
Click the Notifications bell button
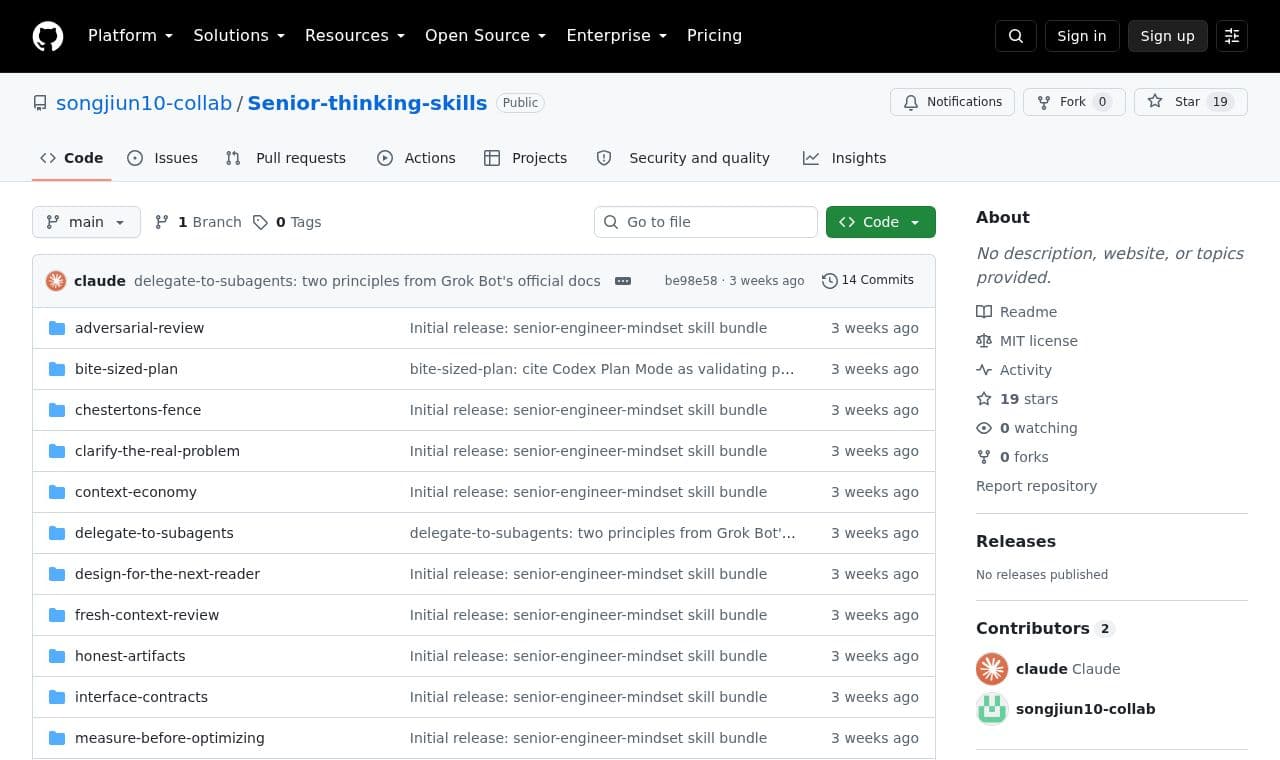tap(952, 102)
